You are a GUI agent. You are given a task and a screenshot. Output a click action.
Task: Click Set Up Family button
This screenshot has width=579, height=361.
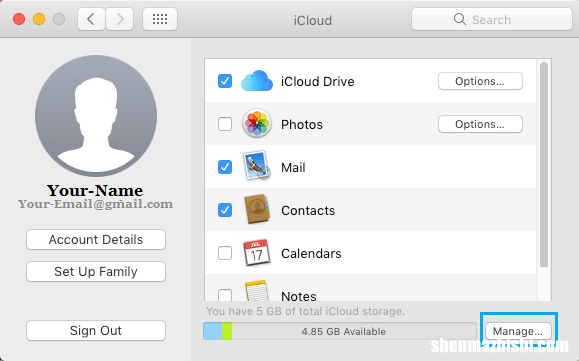click(96, 271)
